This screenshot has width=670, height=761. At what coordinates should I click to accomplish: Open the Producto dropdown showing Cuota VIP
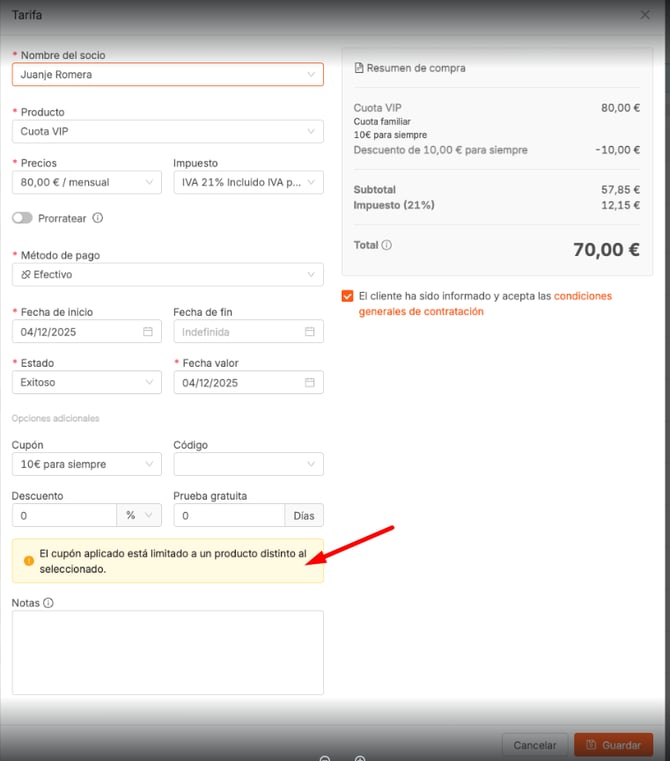[x=311, y=131]
